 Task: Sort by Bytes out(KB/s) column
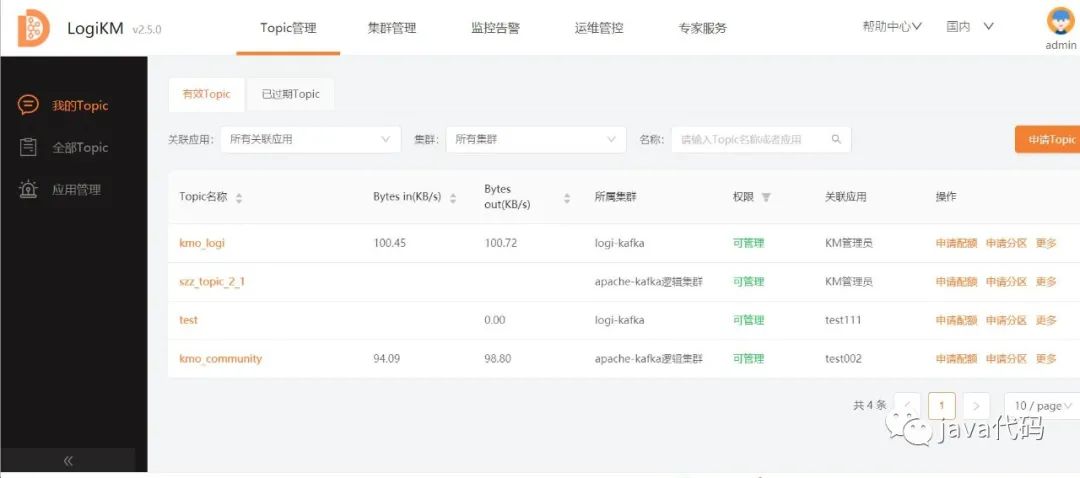point(567,198)
